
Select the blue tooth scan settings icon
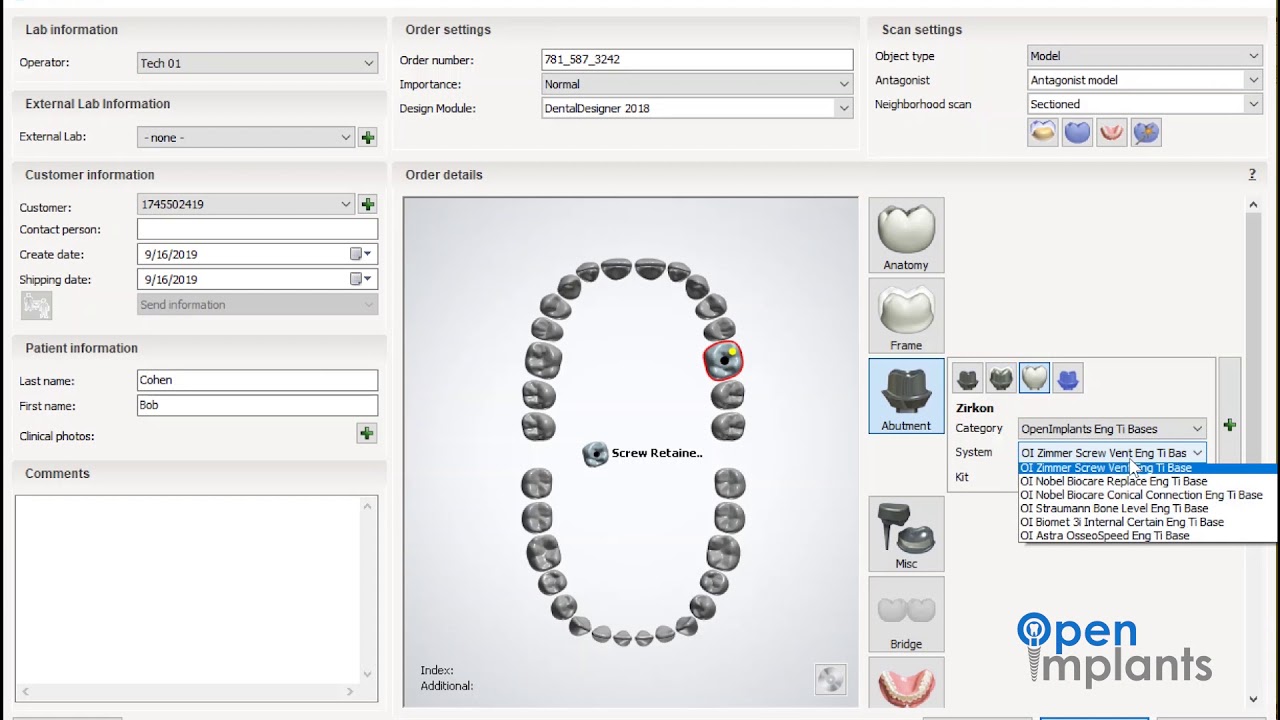pyautogui.click(x=1077, y=132)
